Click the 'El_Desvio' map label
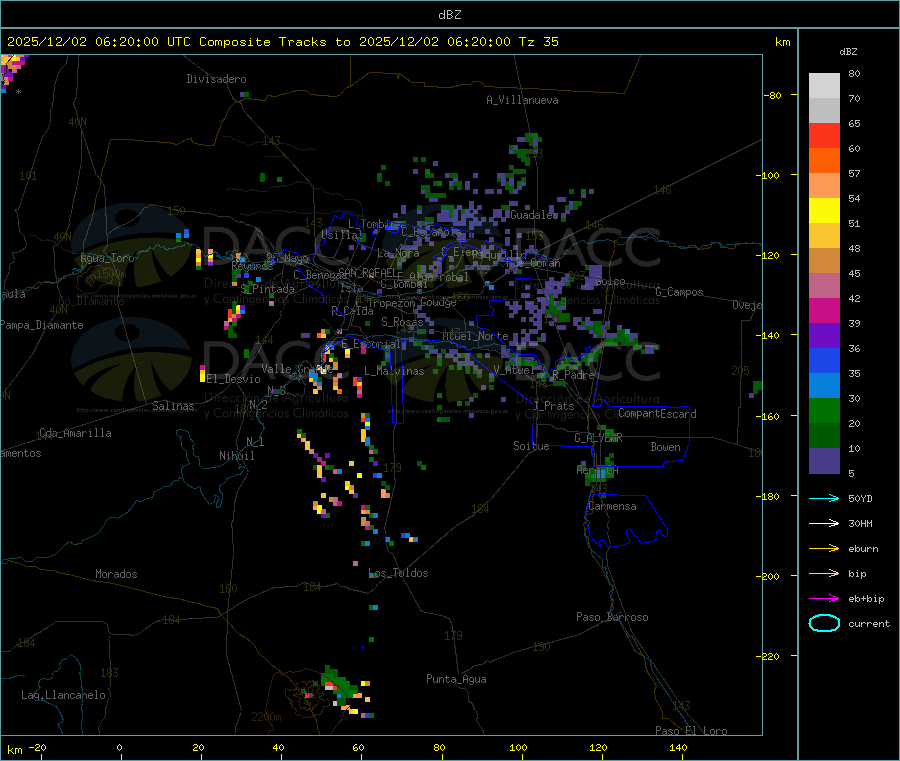The height and width of the screenshot is (761, 900). [x=234, y=379]
